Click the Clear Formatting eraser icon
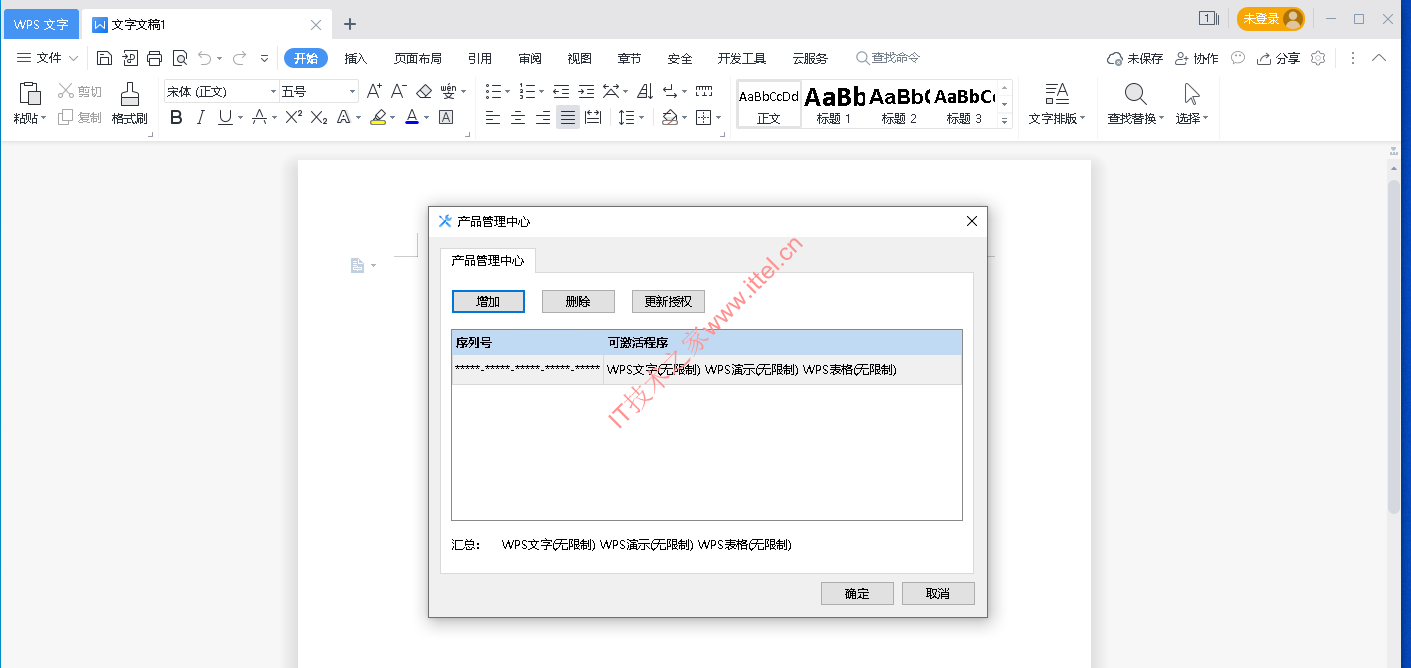The width and height of the screenshot is (1411, 668). click(x=424, y=91)
